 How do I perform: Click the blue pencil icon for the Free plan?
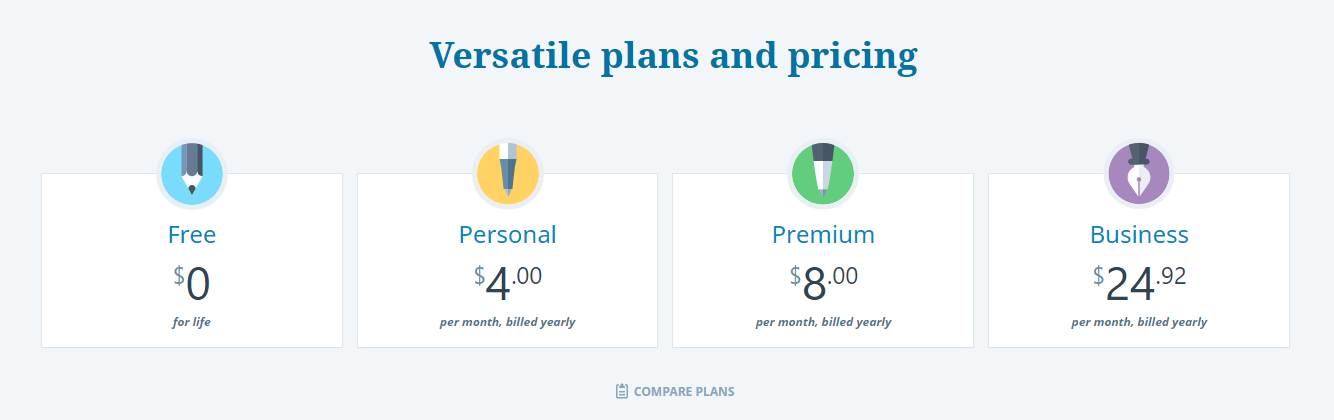click(192, 174)
